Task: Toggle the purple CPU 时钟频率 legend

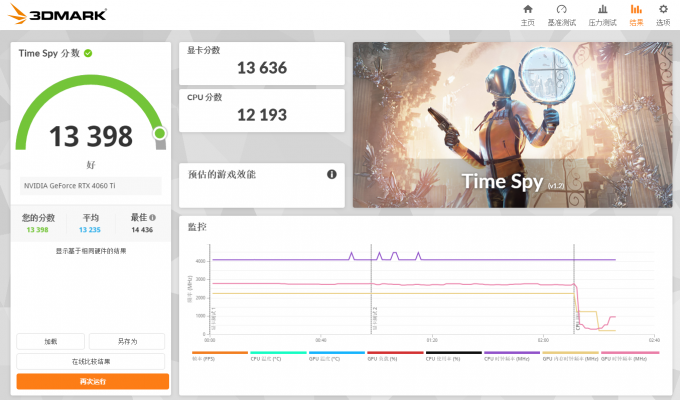Action: point(512,356)
